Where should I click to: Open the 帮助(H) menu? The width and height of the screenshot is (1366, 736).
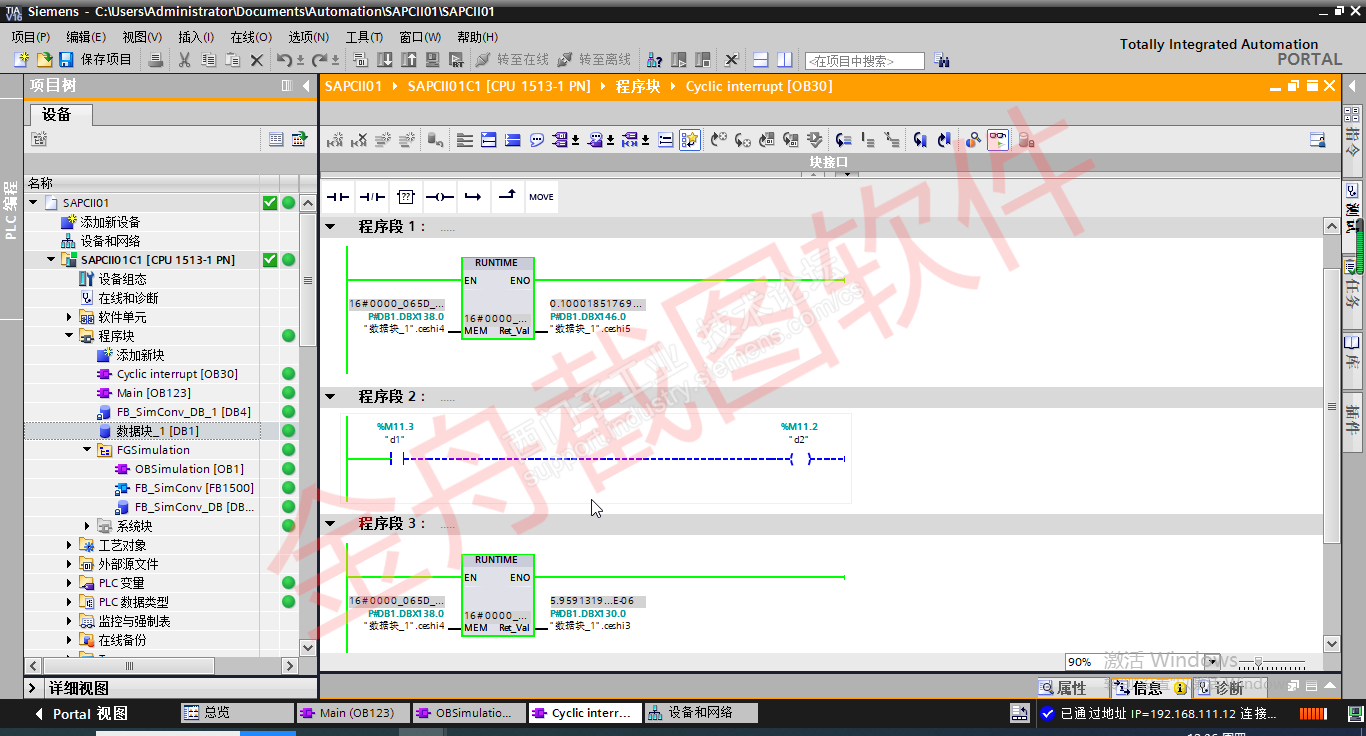click(477, 37)
